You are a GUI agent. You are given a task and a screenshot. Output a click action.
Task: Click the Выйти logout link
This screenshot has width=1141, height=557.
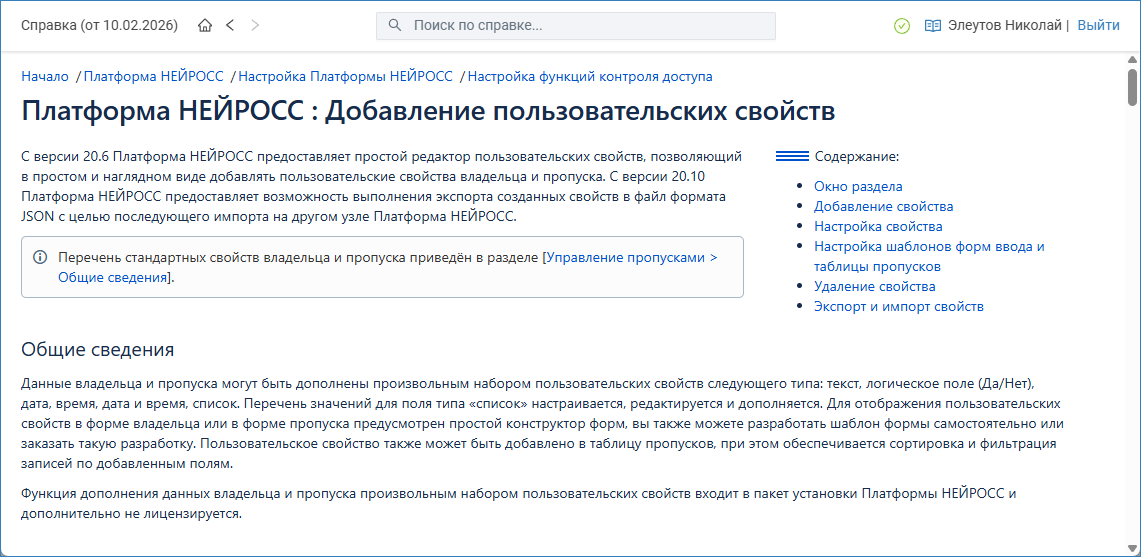(1098, 26)
